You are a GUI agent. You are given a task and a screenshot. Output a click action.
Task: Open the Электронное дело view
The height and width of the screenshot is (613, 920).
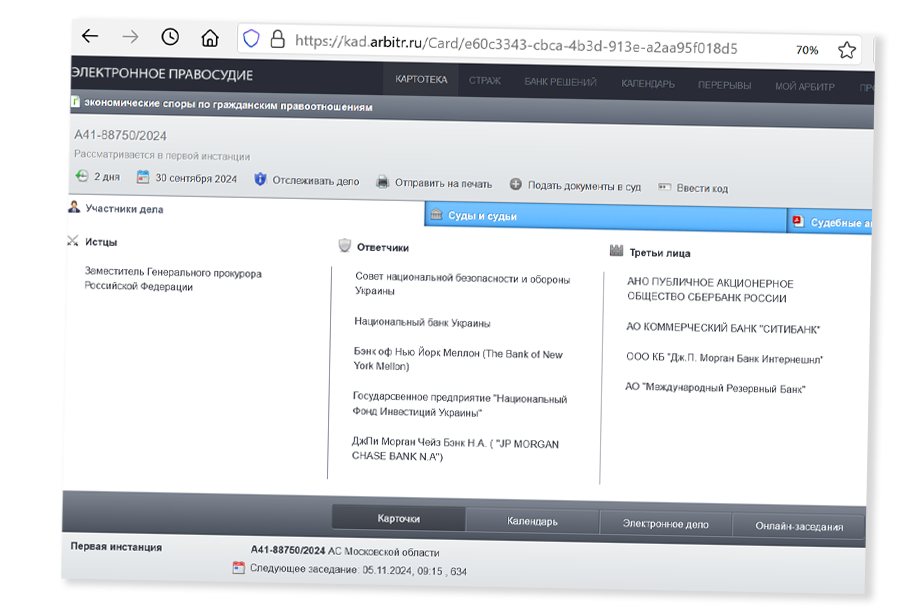click(x=665, y=524)
